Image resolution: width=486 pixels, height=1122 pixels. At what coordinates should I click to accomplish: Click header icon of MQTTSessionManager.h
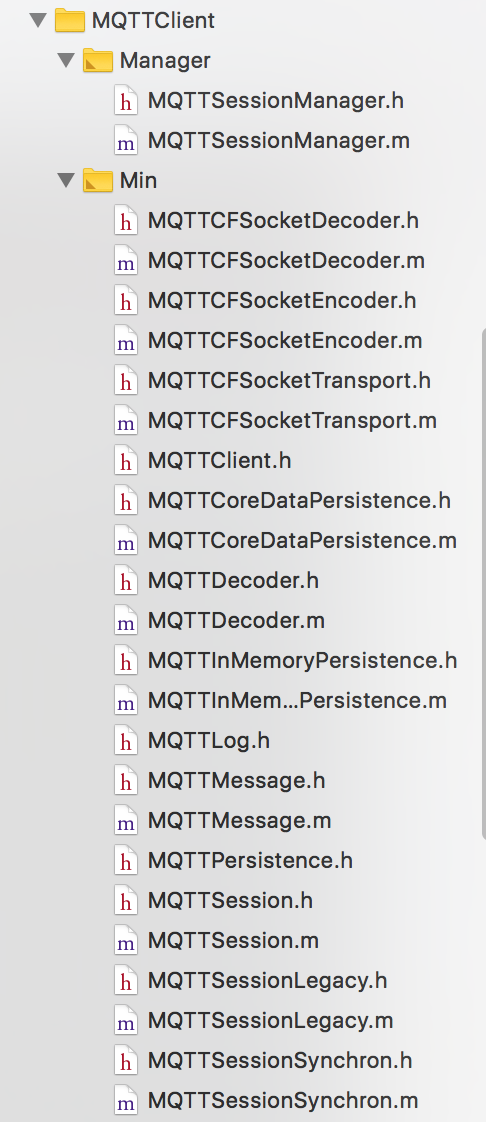[126, 101]
